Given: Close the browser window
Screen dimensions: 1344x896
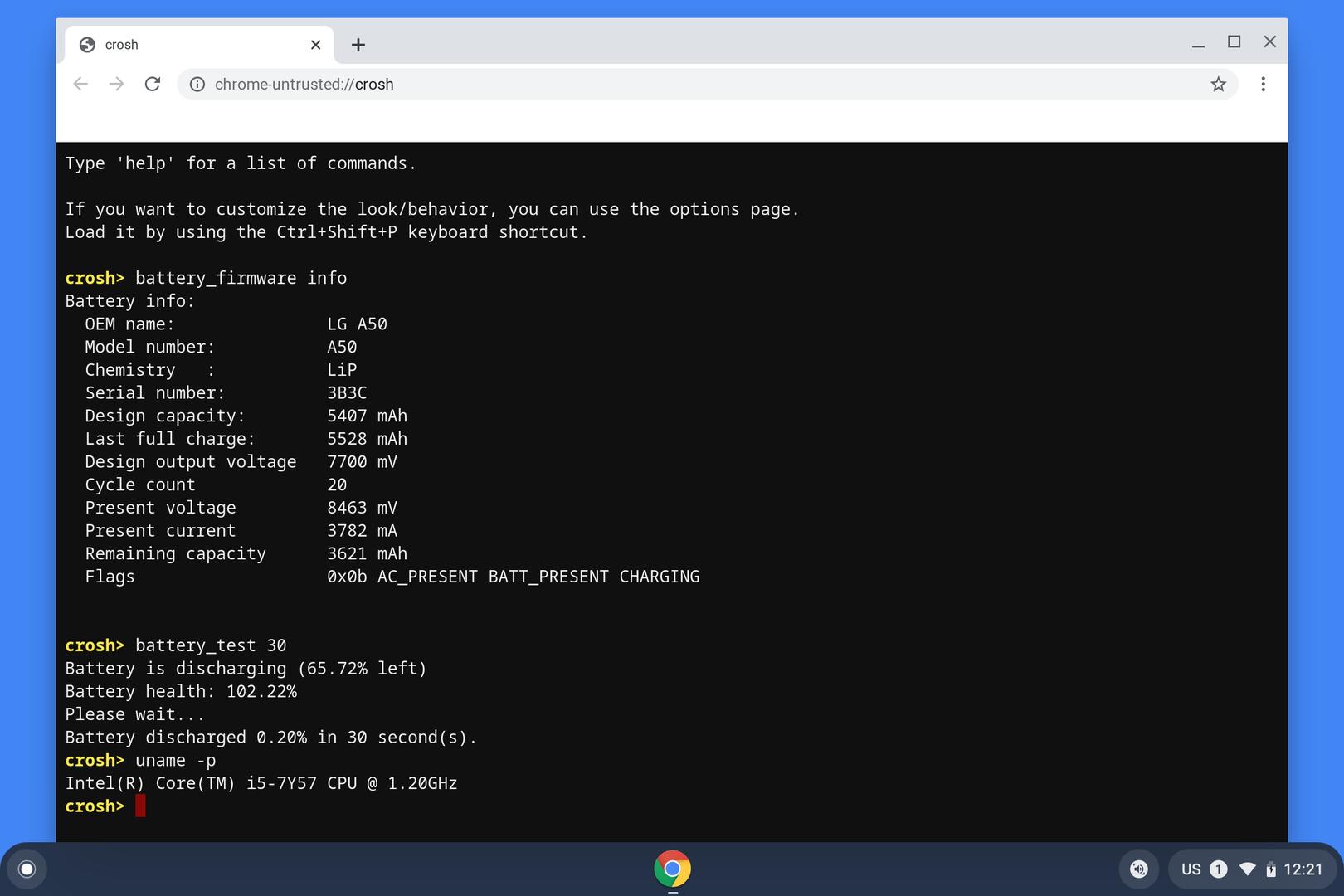Looking at the screenshot, I should [x=1270, y=41].
